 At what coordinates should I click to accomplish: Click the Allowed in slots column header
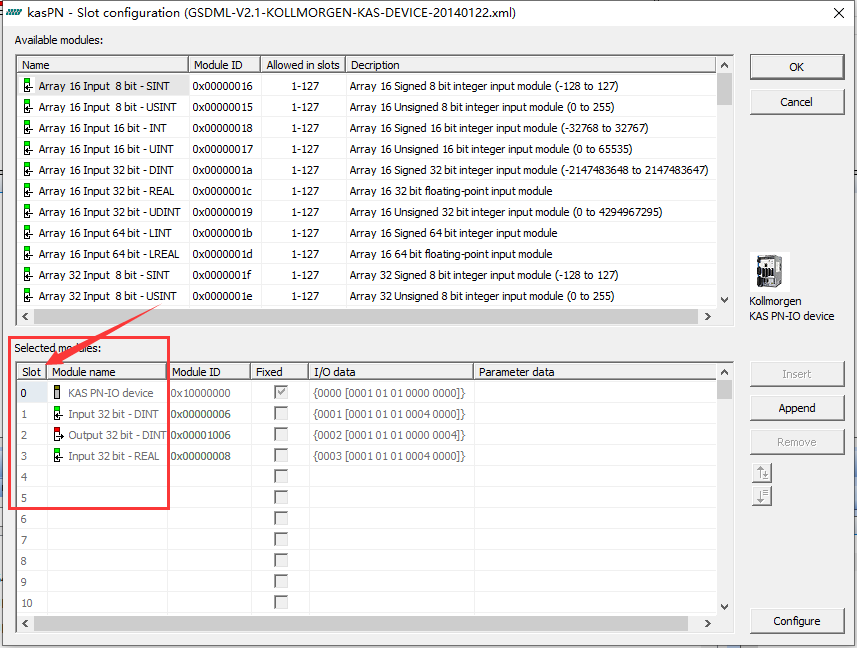pos(302,65)
